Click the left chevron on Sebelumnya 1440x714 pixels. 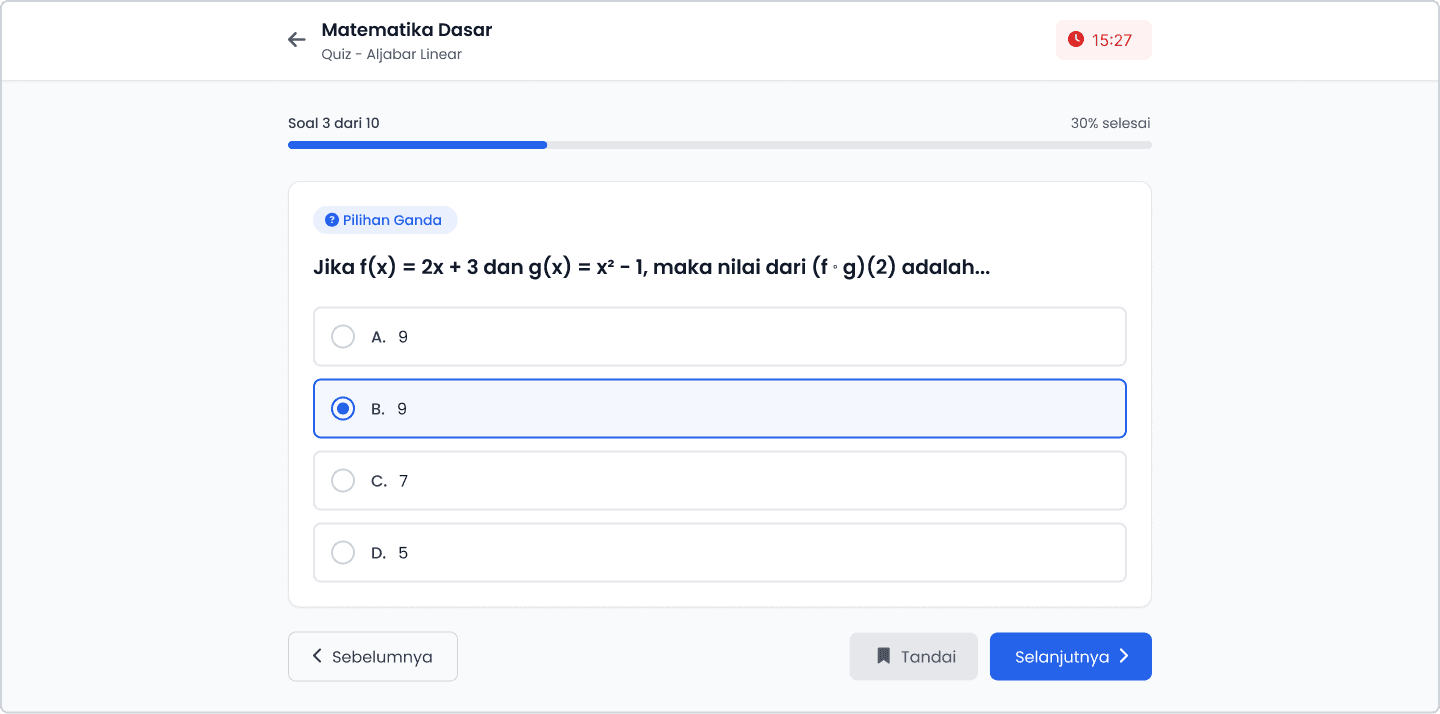317,656
